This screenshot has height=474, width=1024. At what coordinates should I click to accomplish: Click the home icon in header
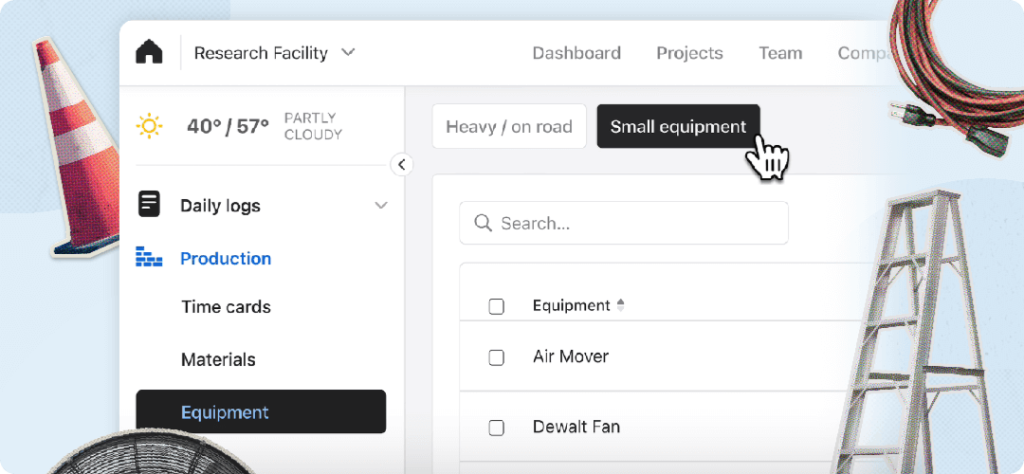[x=149, y=52]
